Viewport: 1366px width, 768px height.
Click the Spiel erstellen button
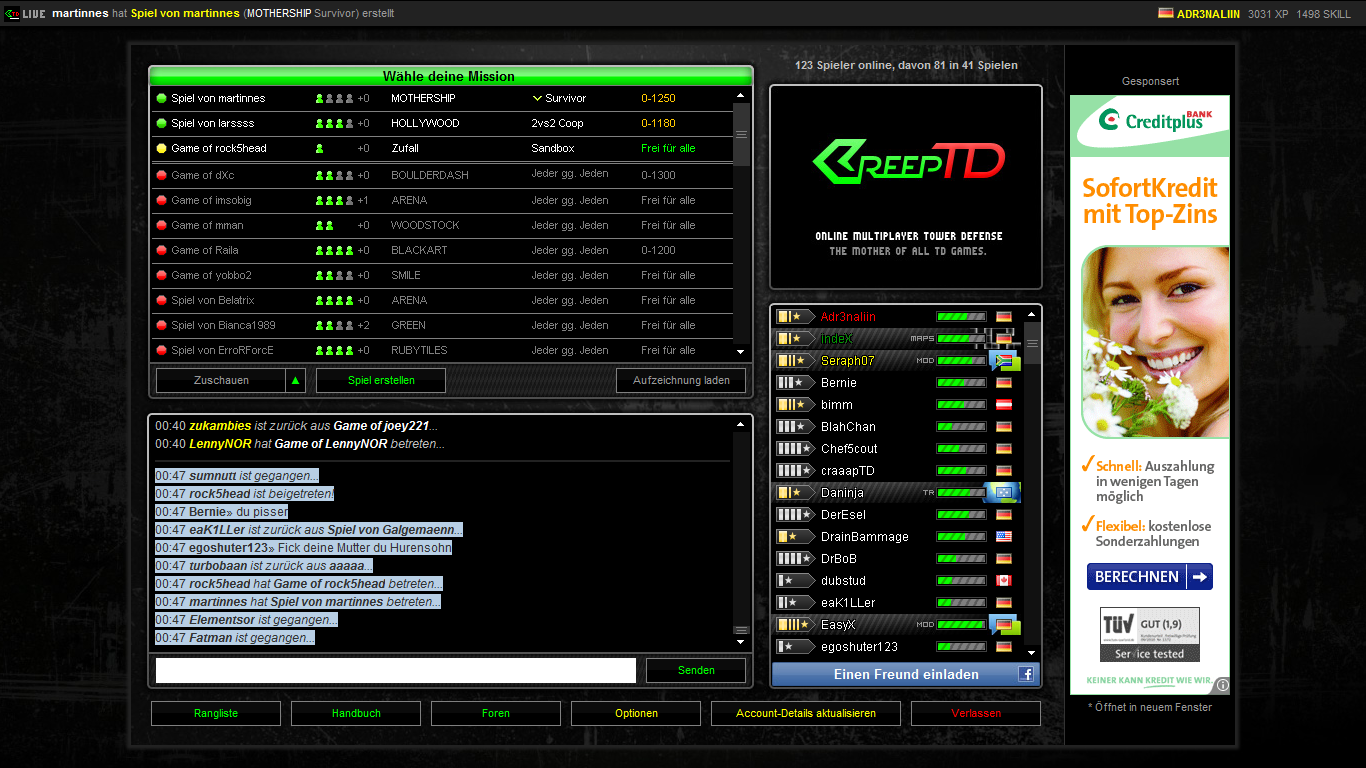(x=381, y=380)
